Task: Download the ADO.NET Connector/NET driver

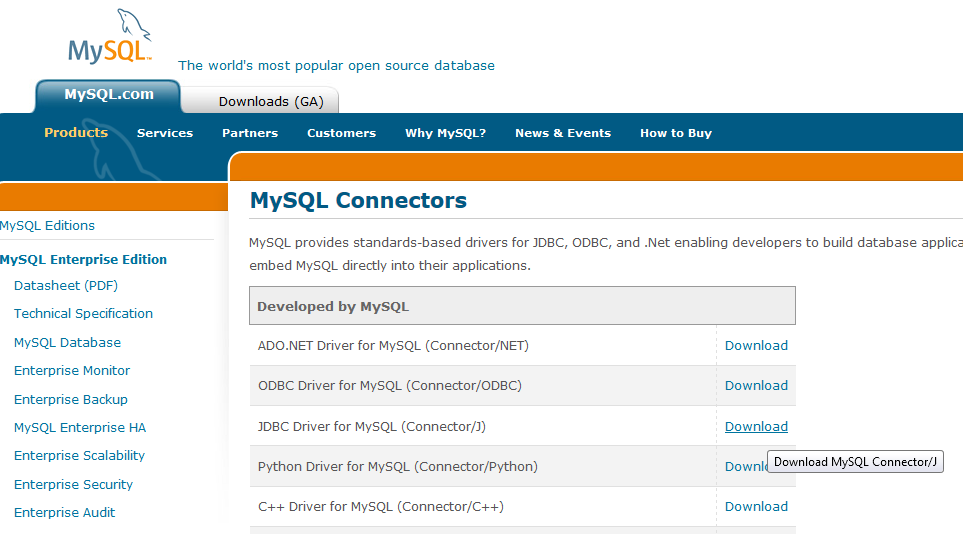Action: point(756,346)
